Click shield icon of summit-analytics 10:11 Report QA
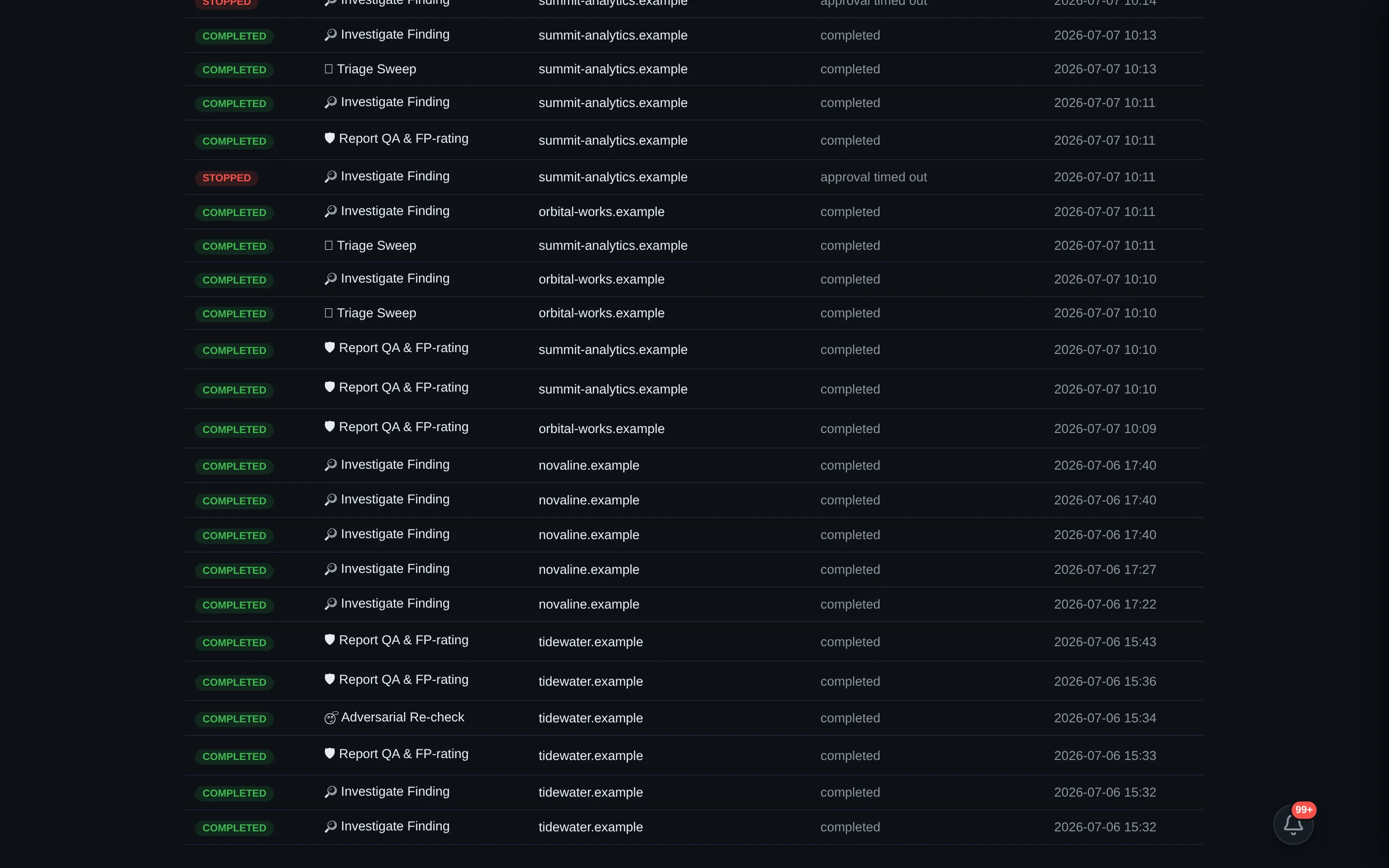Image resolution: width=1389 pixels, height=868 pixels. point(329,138)
